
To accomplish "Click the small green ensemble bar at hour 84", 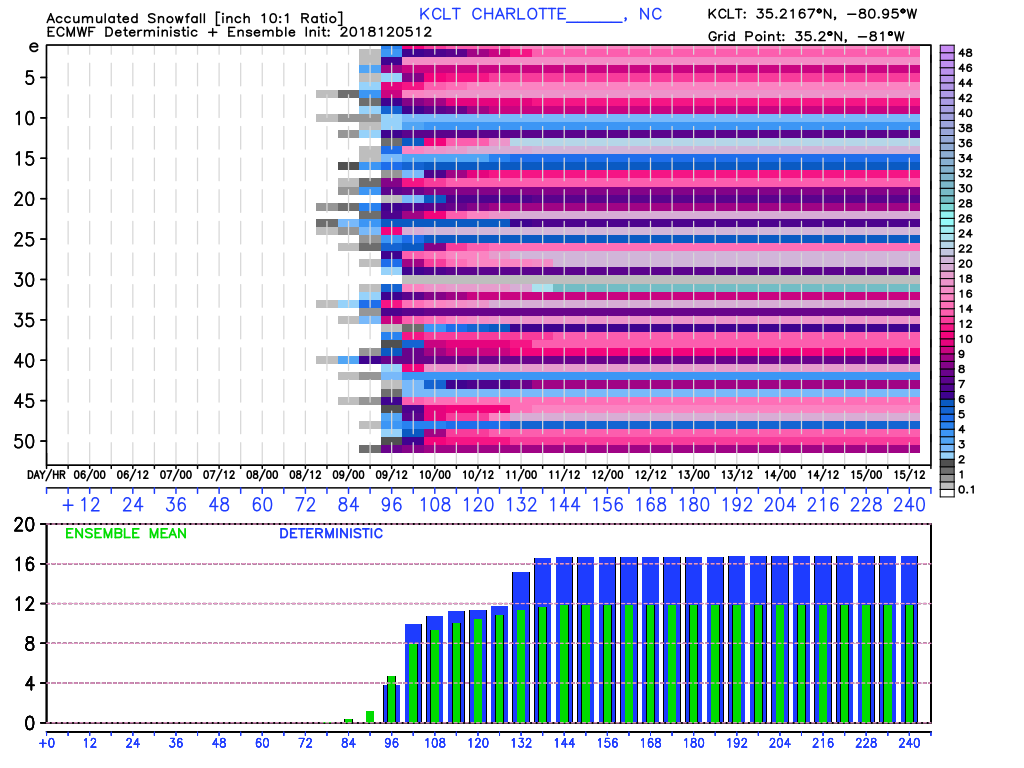I will (x=348, y=721).
